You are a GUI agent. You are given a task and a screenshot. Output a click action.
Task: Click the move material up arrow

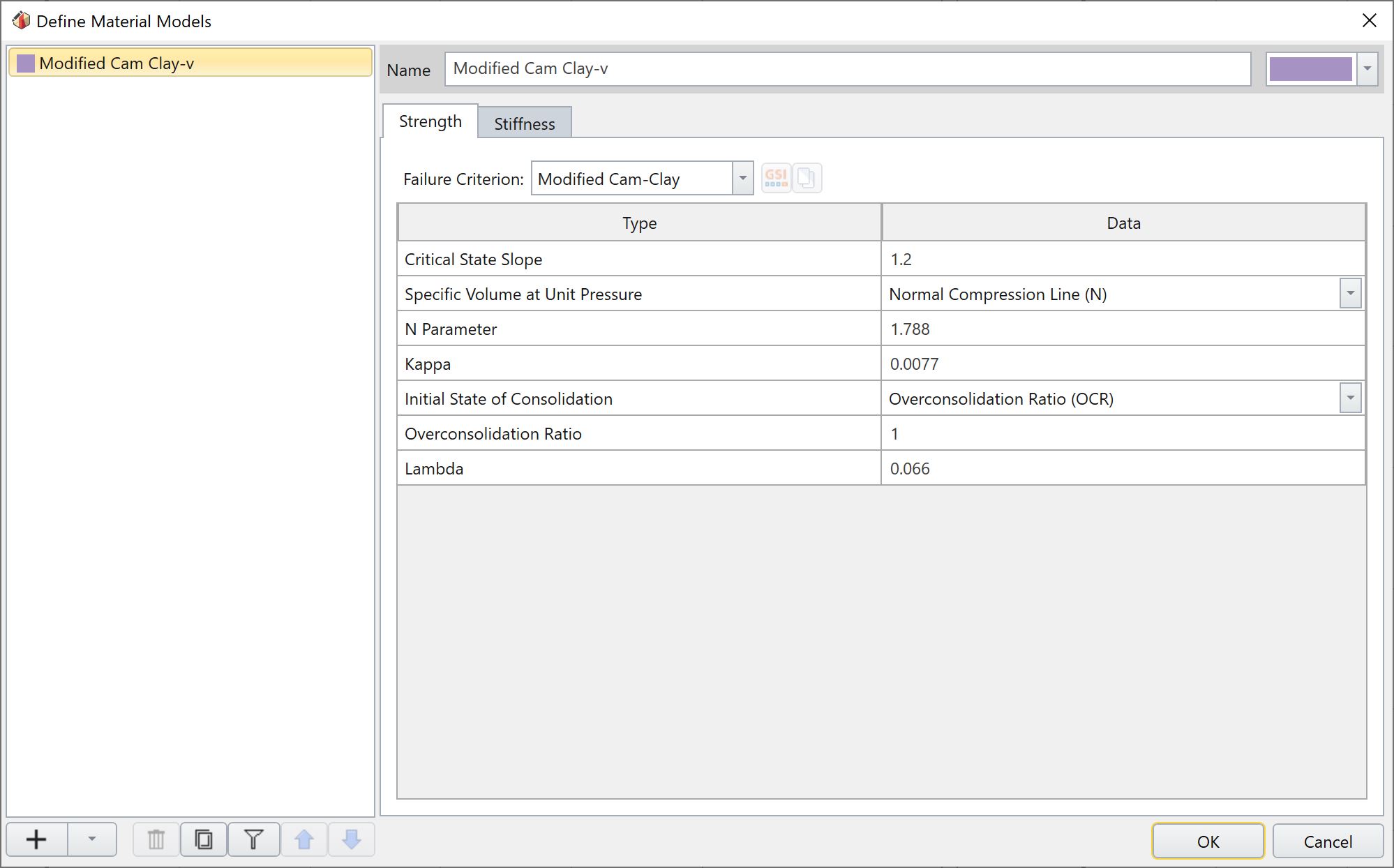click(x=304, y=839)
